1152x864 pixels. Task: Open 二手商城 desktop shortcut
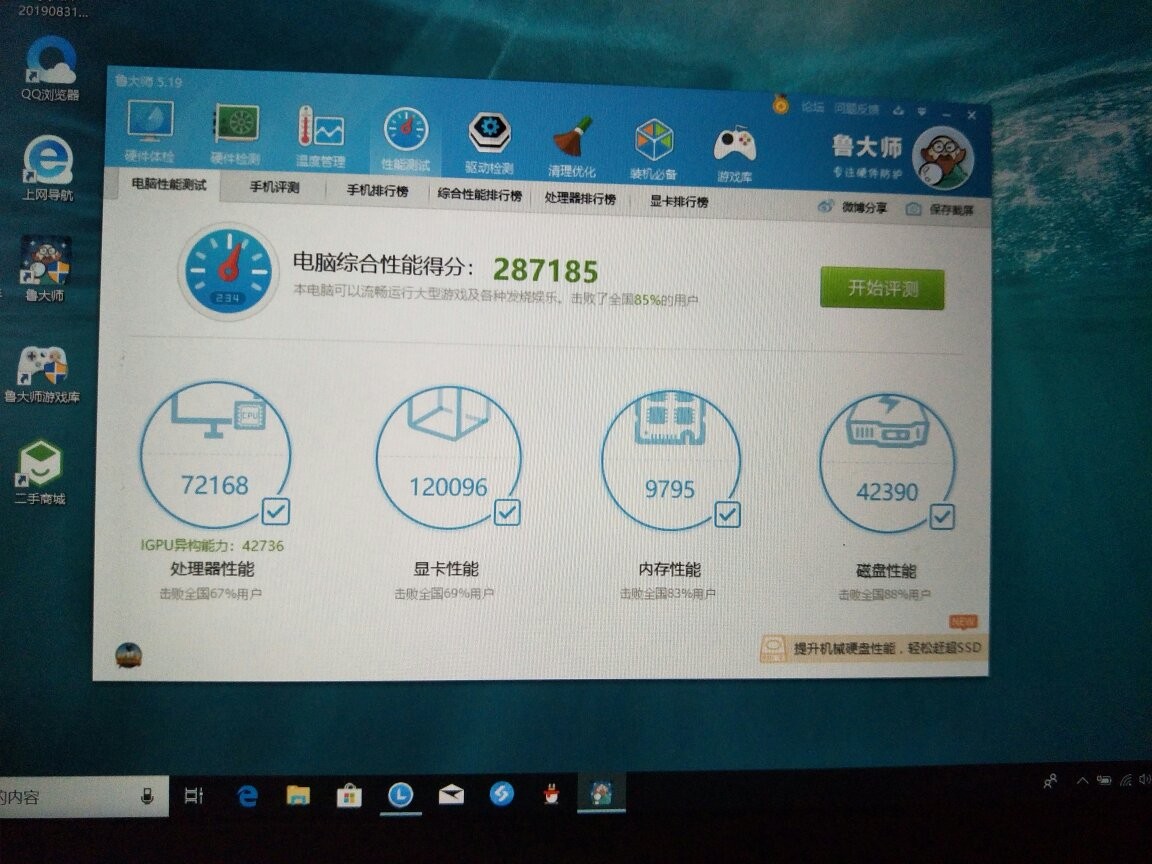[x=40, y=472]
